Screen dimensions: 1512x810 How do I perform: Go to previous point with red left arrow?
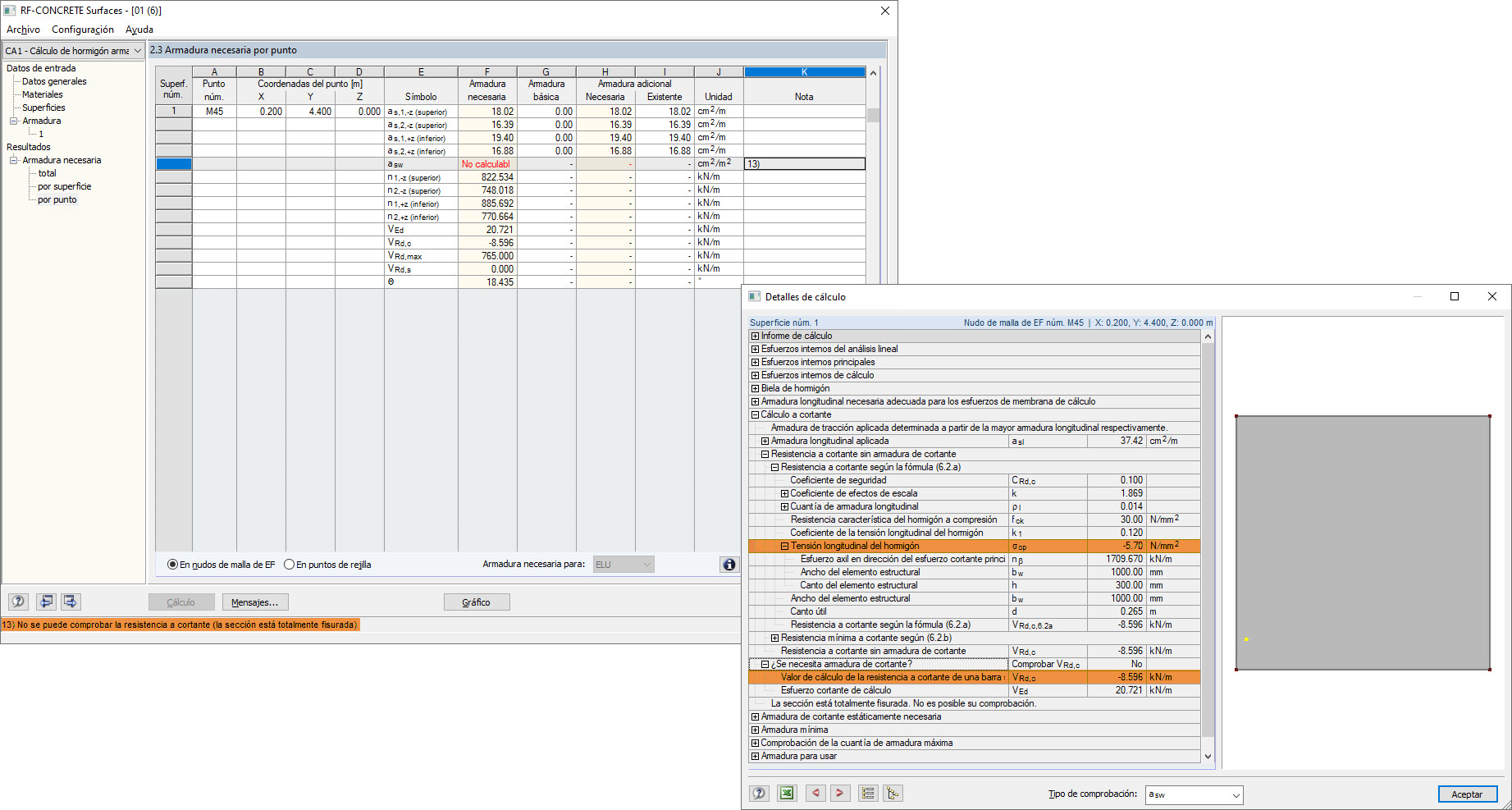click(x=815, y=794)
